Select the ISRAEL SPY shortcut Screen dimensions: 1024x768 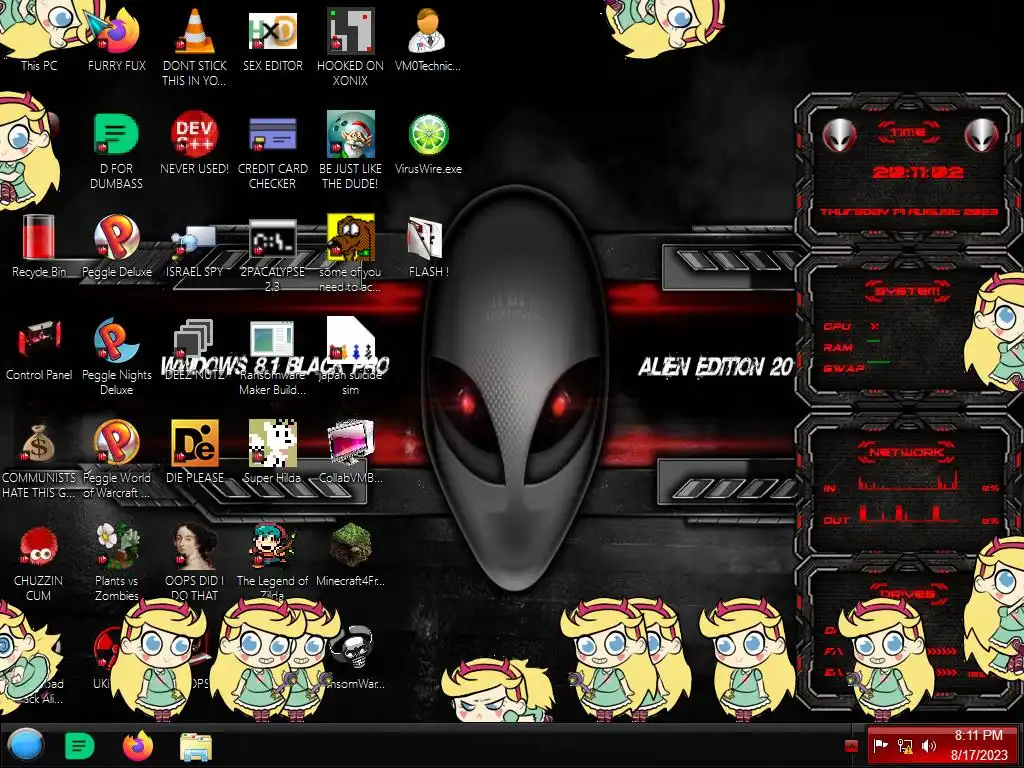[x=195, y=250]
